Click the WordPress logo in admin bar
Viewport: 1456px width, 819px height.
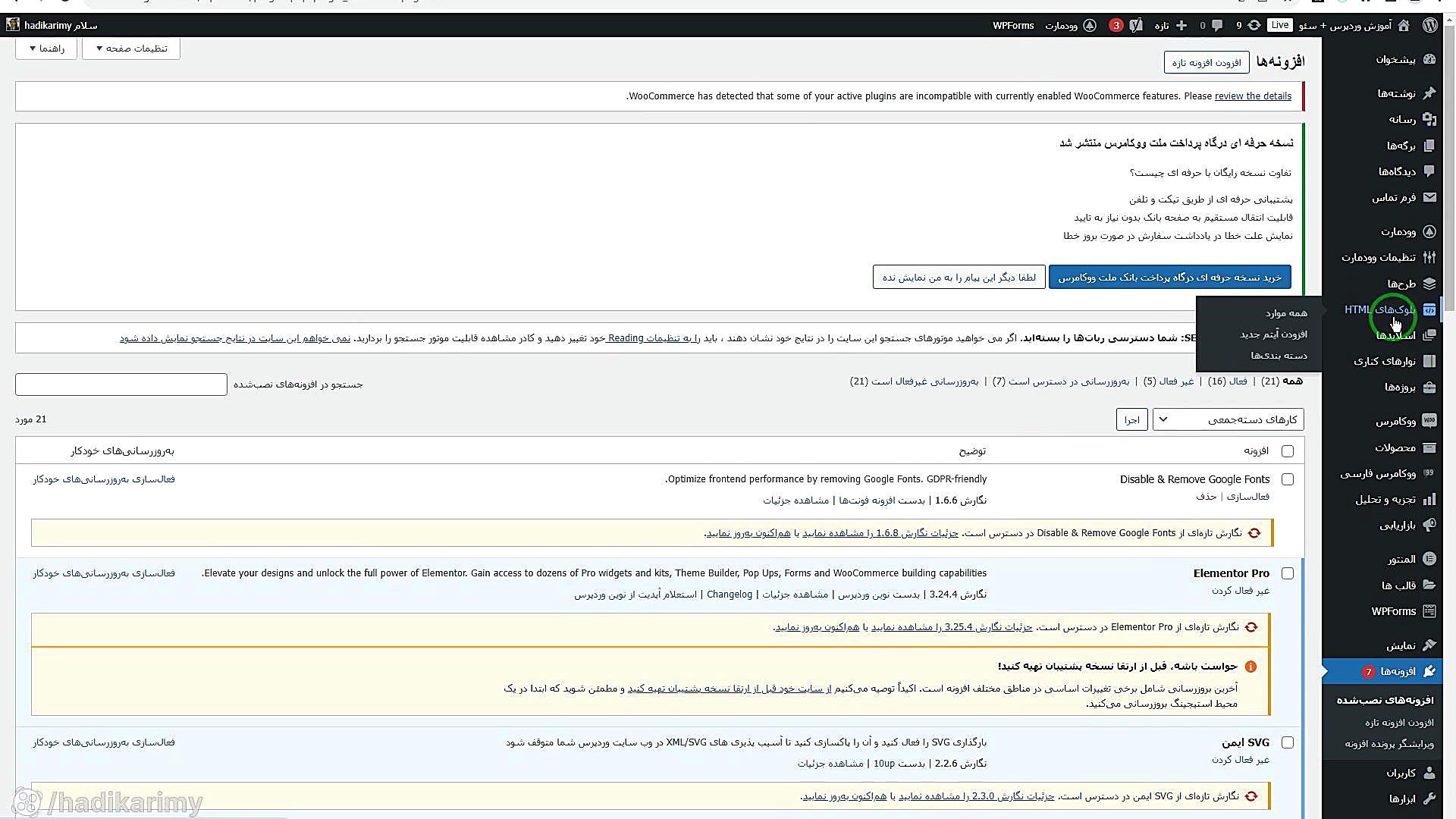[x=1430, y=25]
